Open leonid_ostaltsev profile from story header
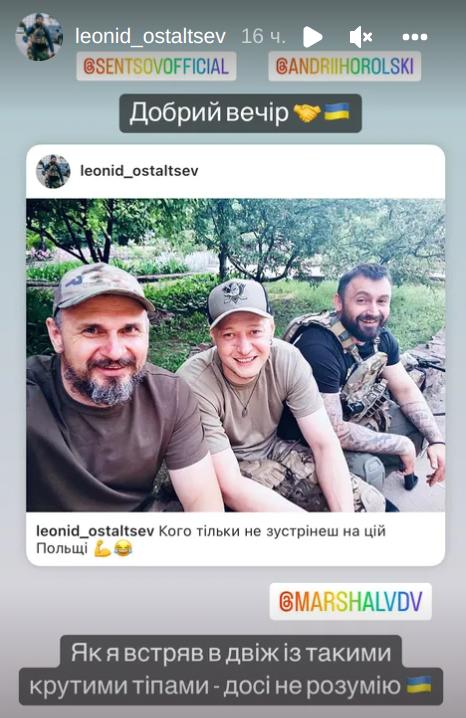466x718 pixels. click(151, 37)
